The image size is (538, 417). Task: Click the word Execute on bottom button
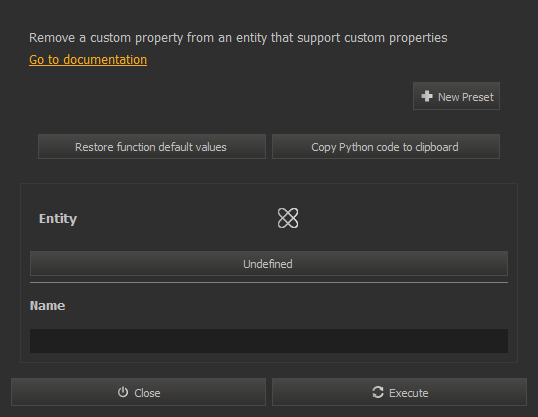(409, 393)
